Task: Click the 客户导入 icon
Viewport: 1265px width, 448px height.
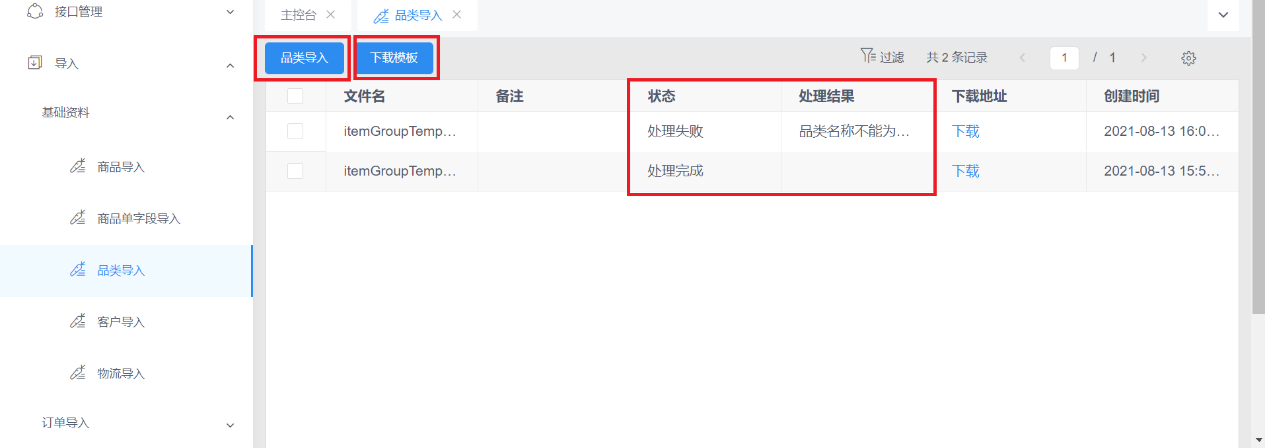Action: pos(77,321)
